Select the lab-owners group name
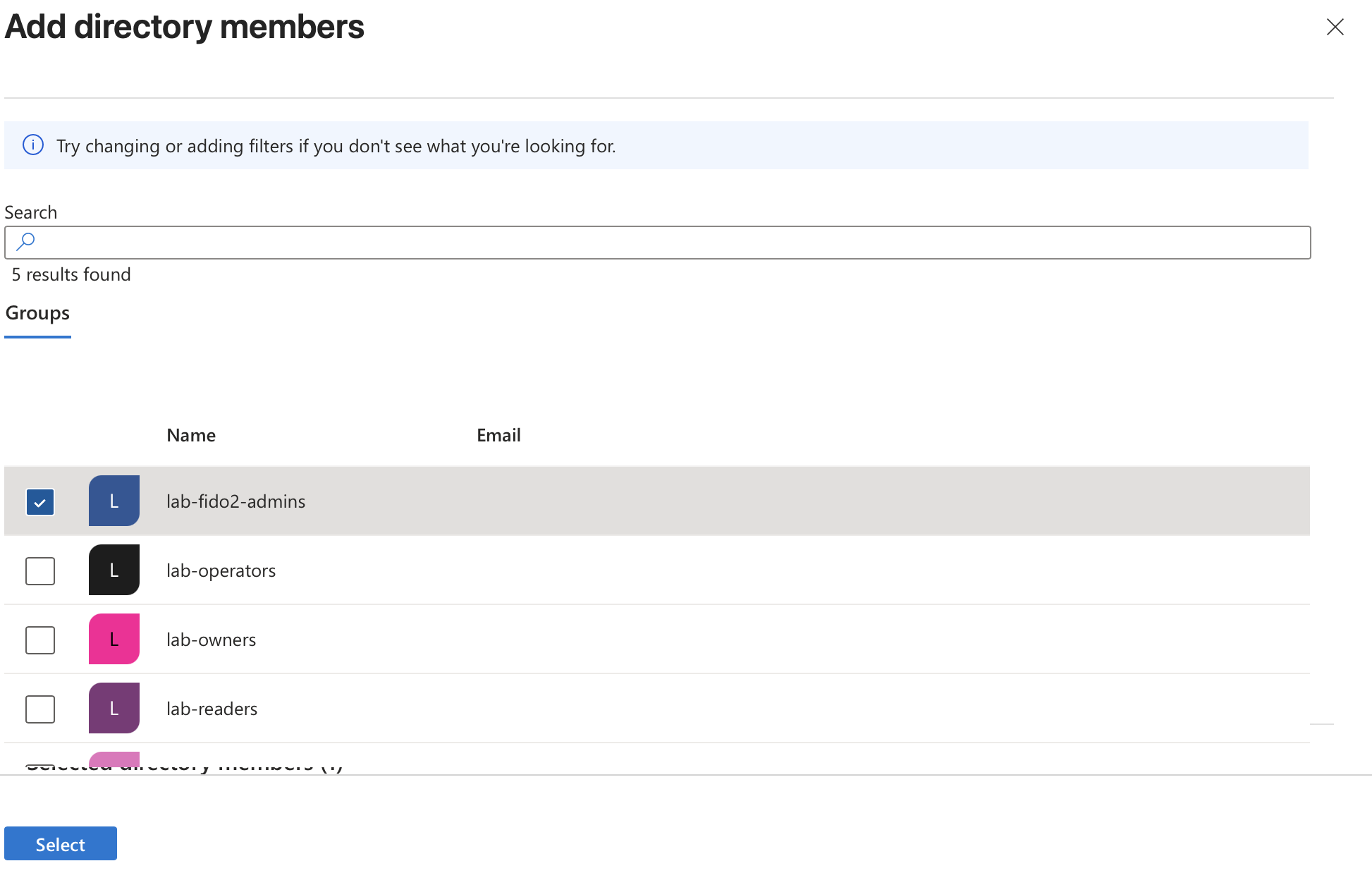1372x873 pixels. [x=212, y=640]
